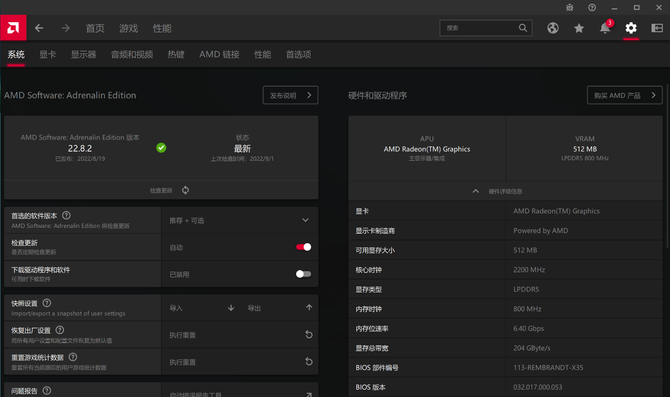Click the 2200 MHz core clock value
Viewport: 670px width, 397px height.
[x=529, y=270]
